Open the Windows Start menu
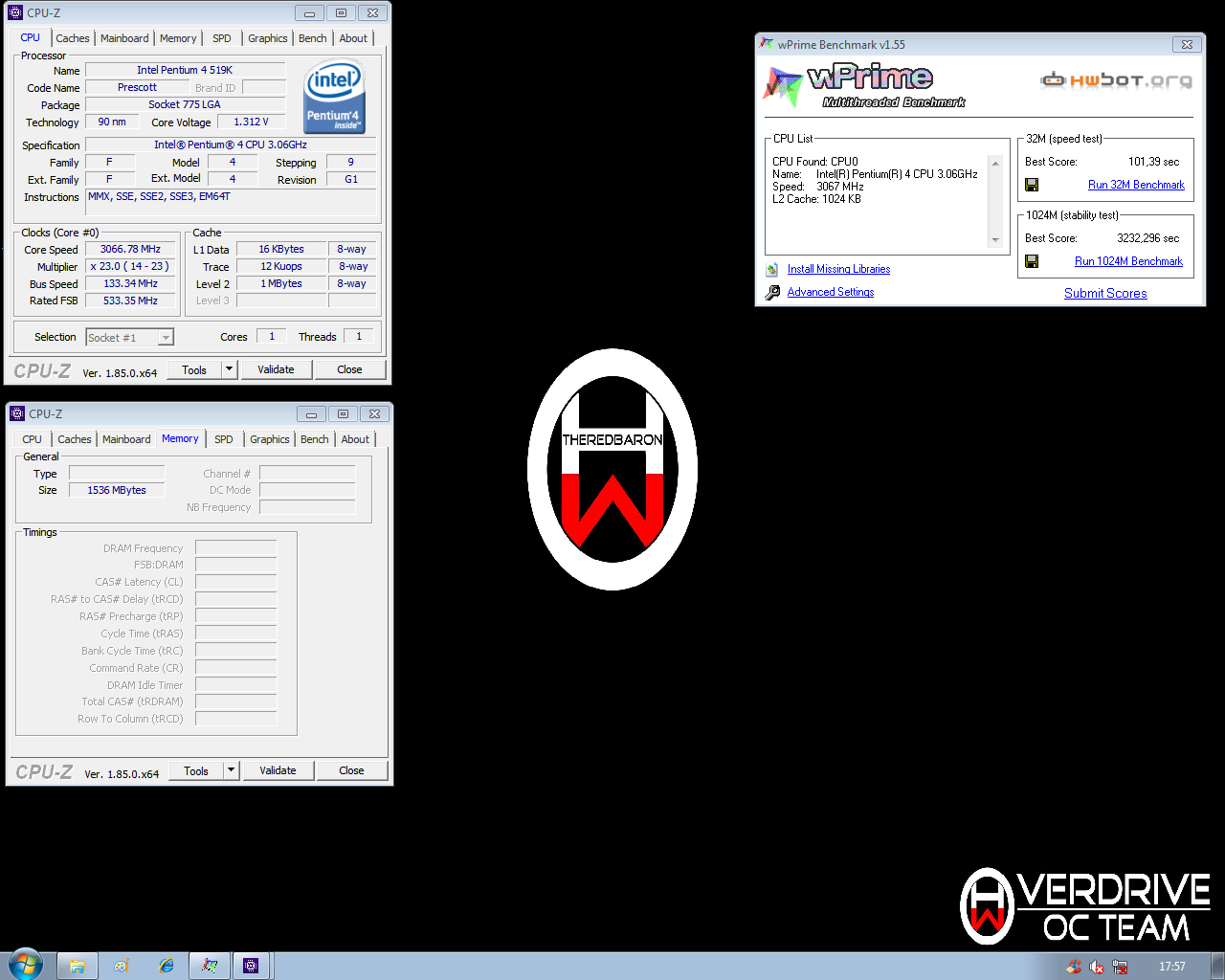The image size is (1225, 980). click(x=24, y=965)
